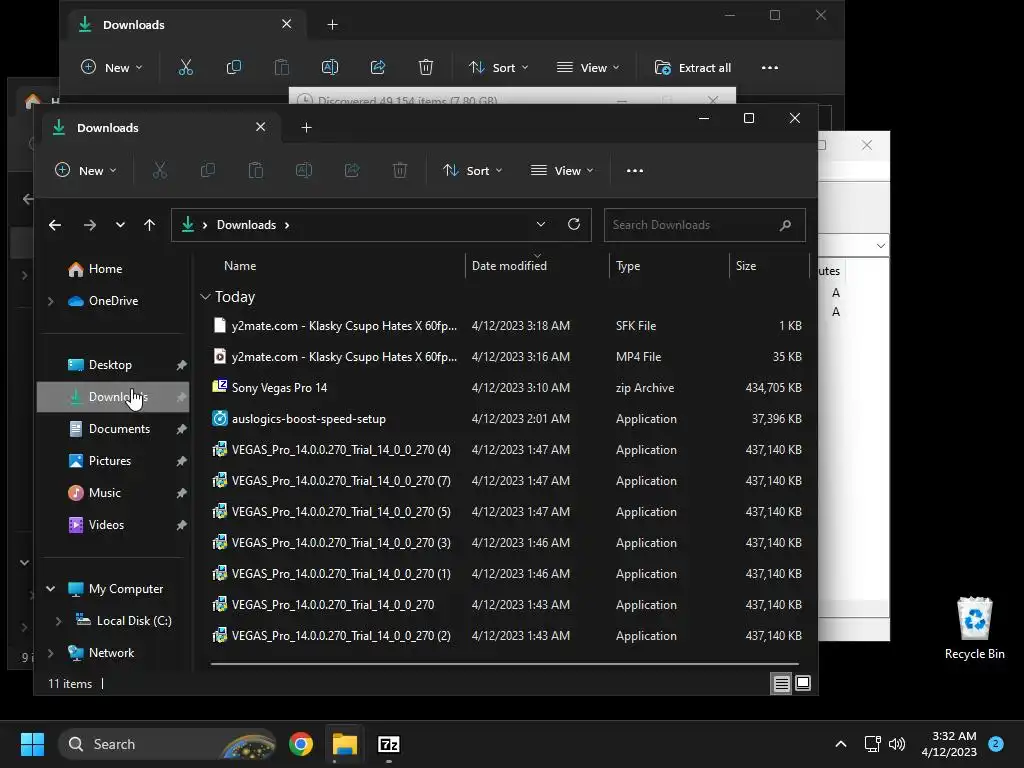Open recent locations dropdown arrow

tap(120, 225)
